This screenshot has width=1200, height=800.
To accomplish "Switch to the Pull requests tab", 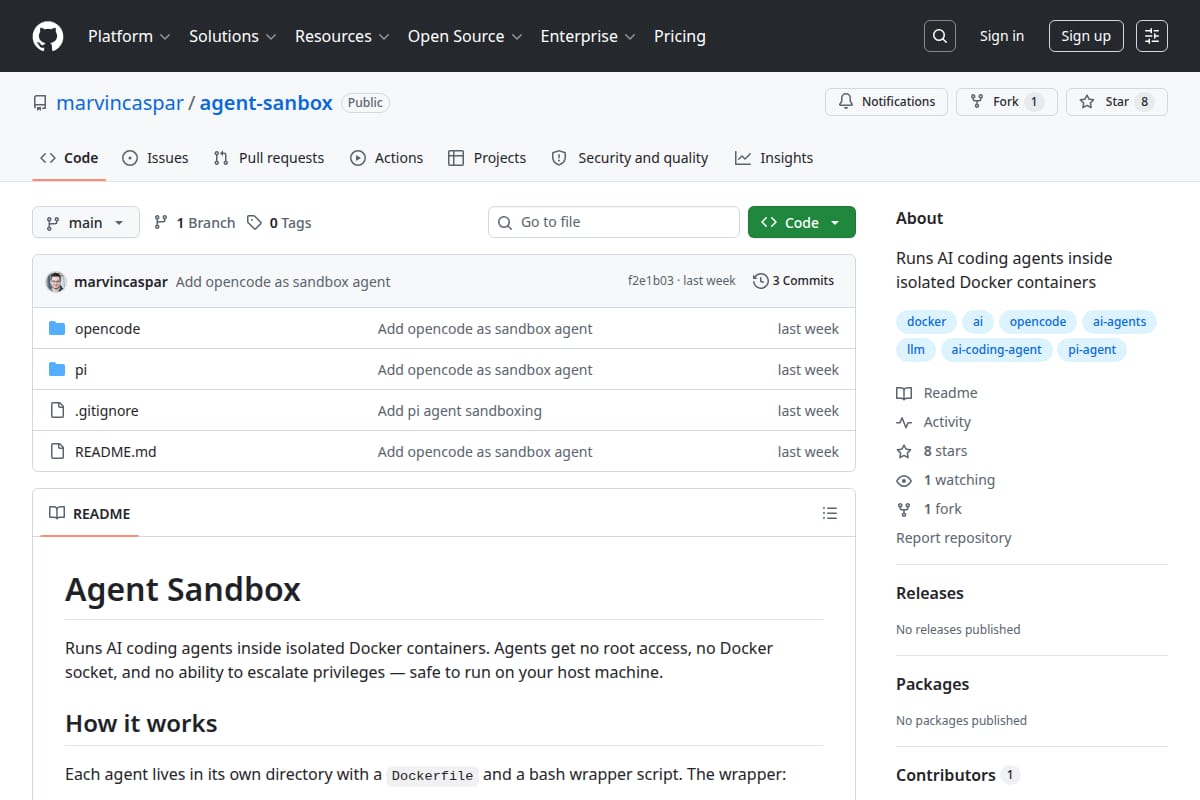I will click(x=269, y=158).
